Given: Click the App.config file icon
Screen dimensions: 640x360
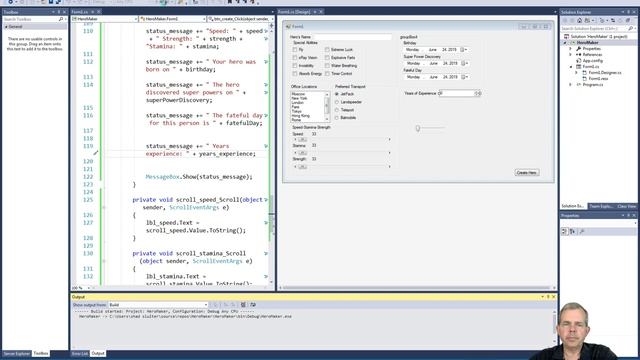Looking at the screenshot, I should coord(578,60).
